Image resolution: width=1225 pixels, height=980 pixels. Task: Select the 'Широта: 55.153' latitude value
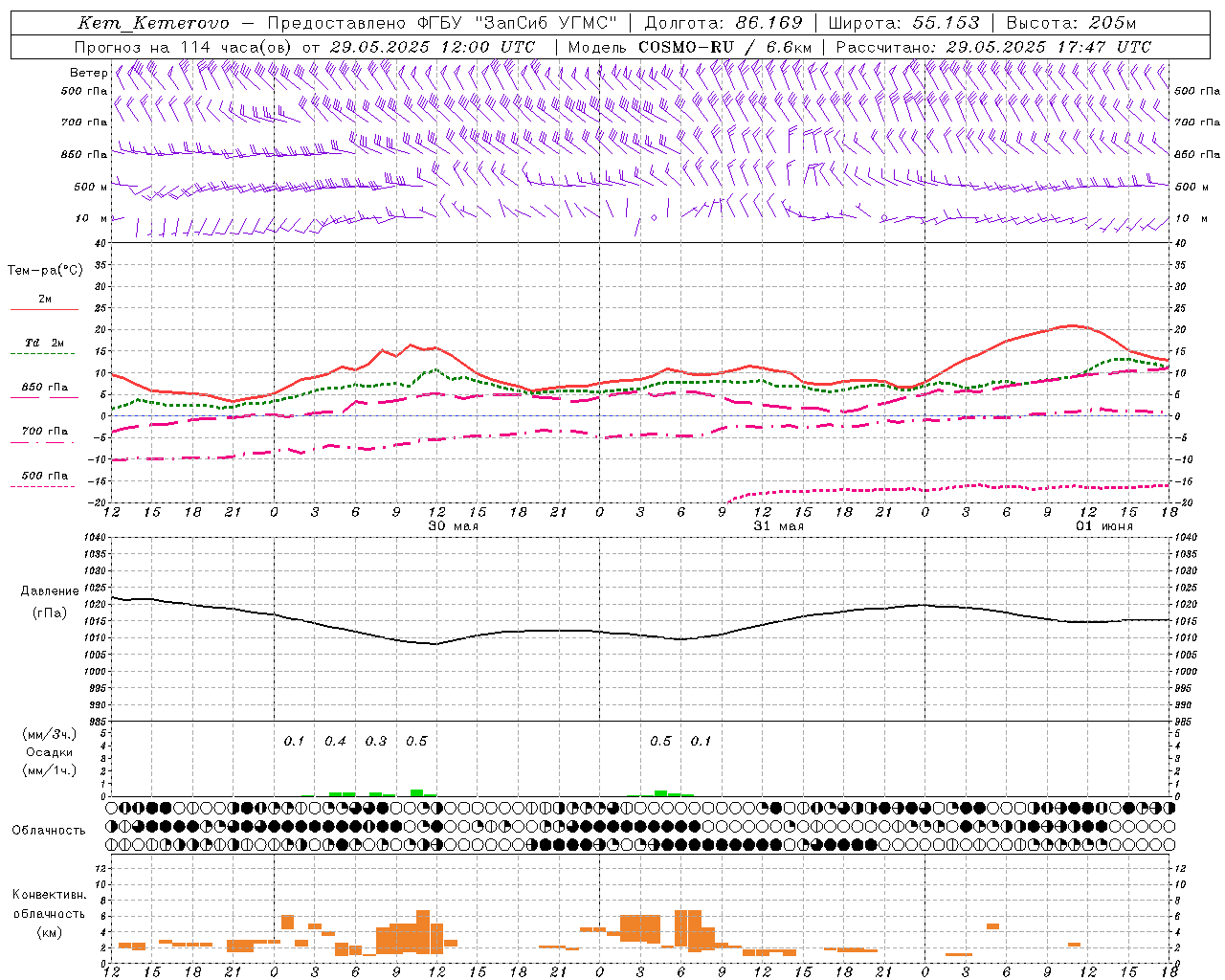(904, 23)
